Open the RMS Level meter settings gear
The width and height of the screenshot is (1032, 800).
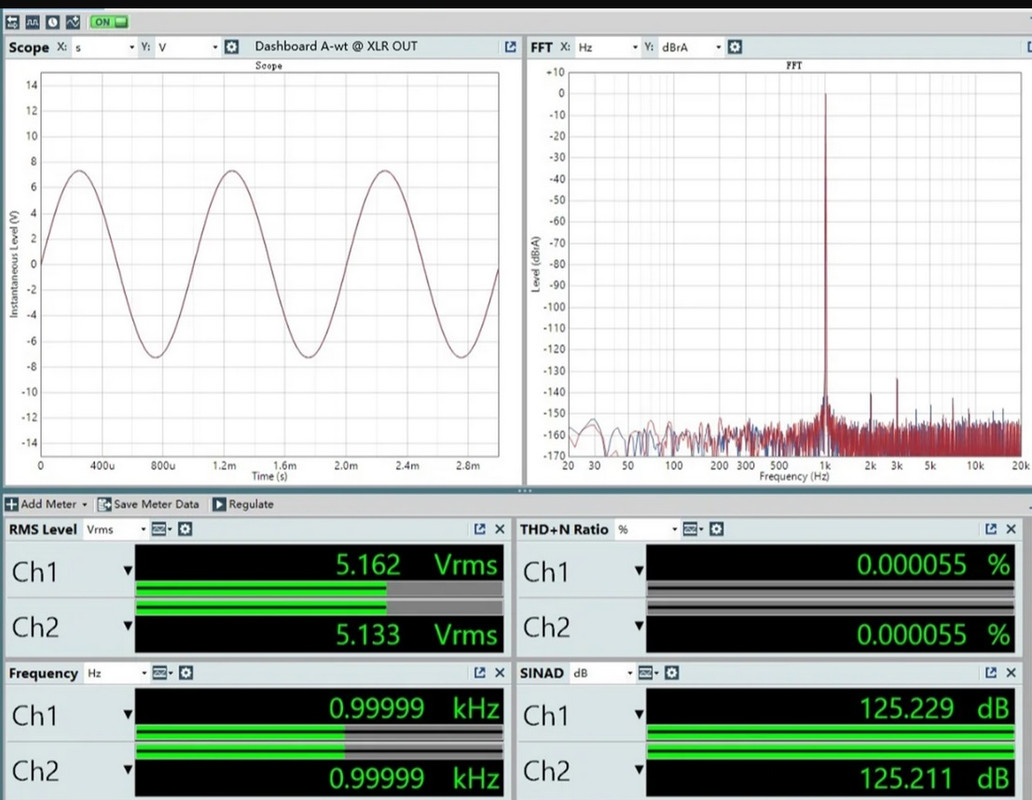tap(185, 529)
